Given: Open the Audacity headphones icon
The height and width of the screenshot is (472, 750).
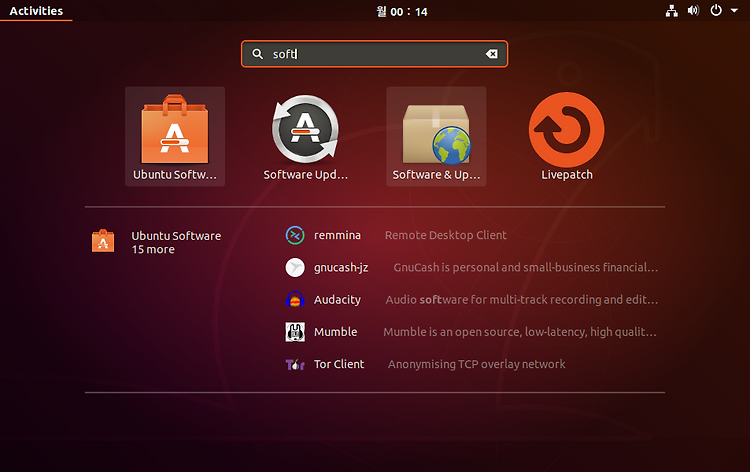Looking at the screenshot, I should [x=295, y=299].
